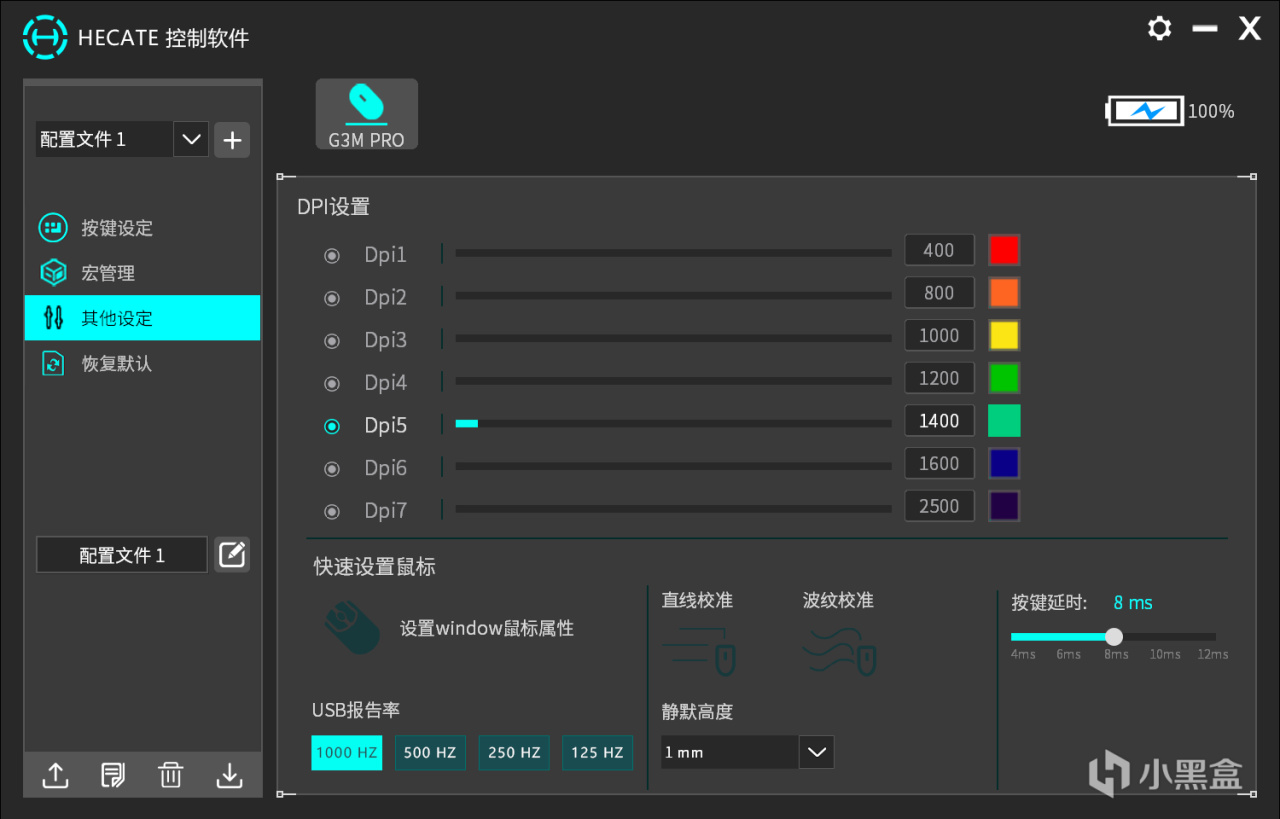Set USB report rate to 250 HZ
1280x819 pixels.
[x=514, y=752]
